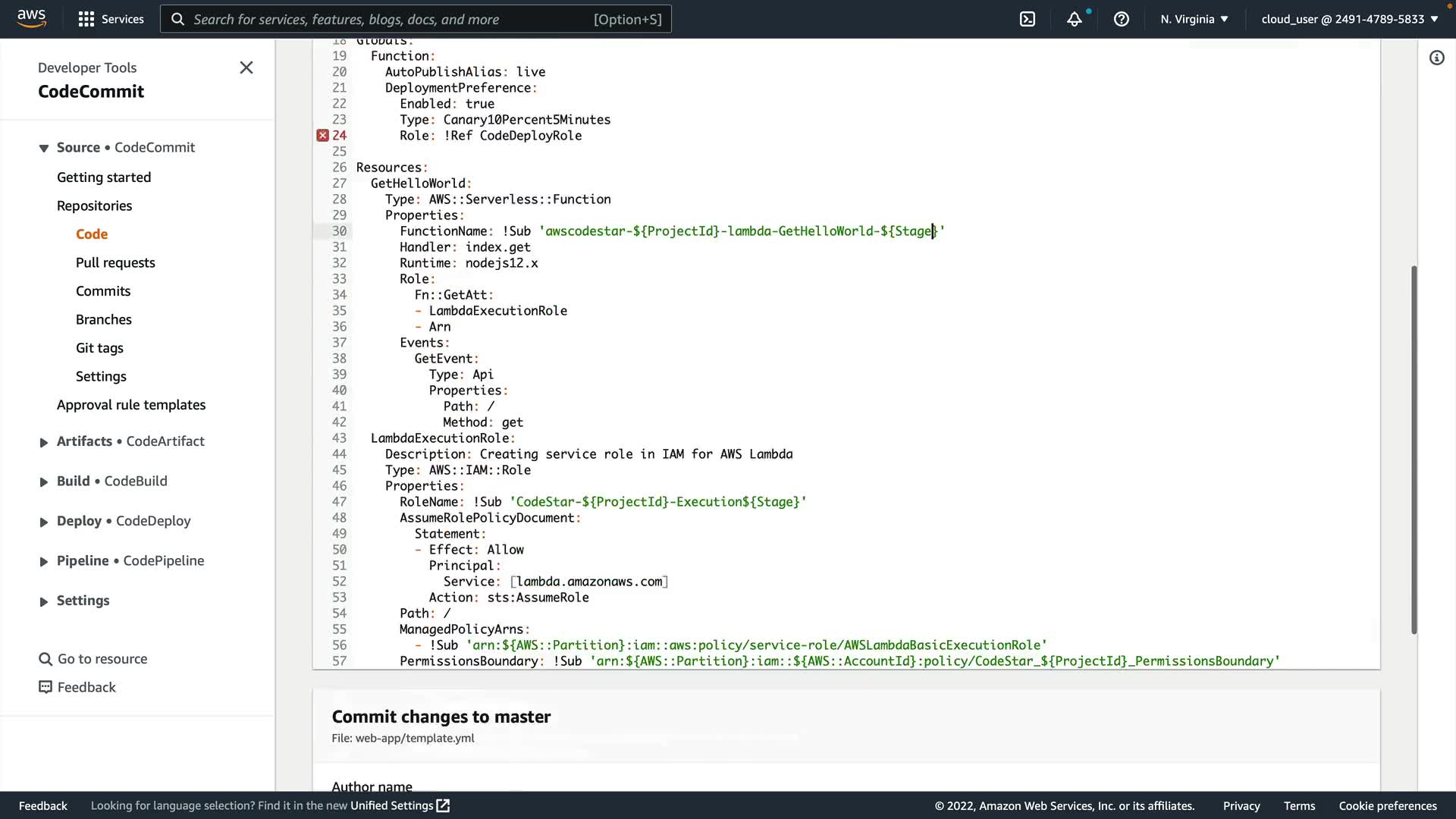Expand the Pipeline CodePipeline section
1456x819 pixels.
click(x=44, y=561)
